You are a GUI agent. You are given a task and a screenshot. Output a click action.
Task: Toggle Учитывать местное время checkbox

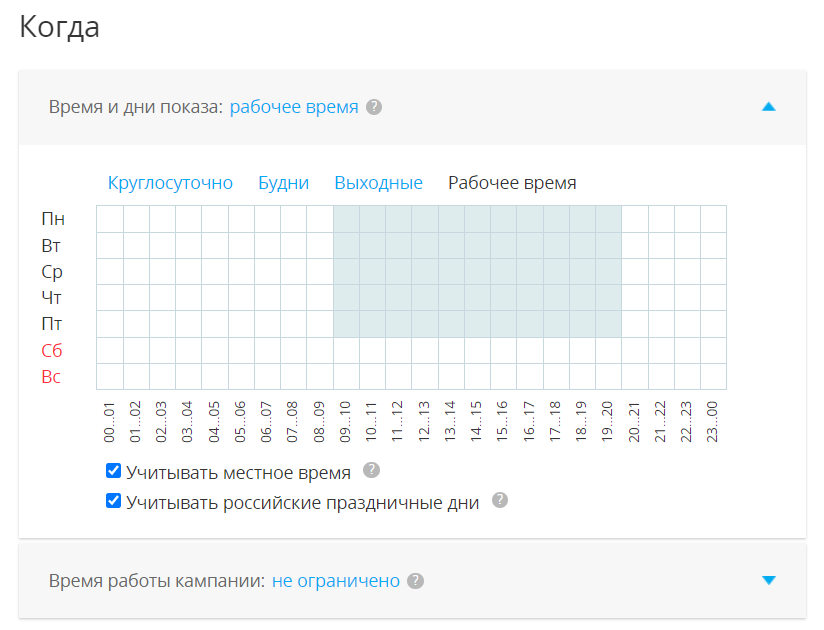point(114,471)
